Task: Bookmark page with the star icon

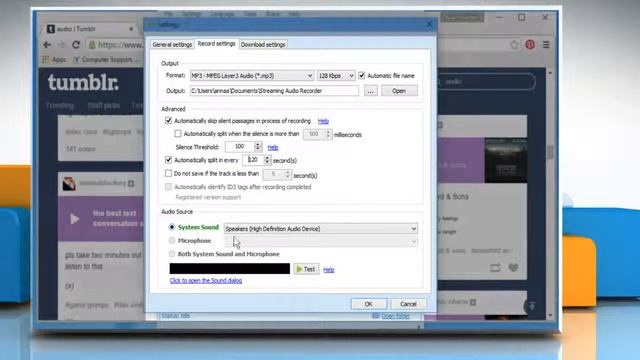Action: (x=514, y=45)
